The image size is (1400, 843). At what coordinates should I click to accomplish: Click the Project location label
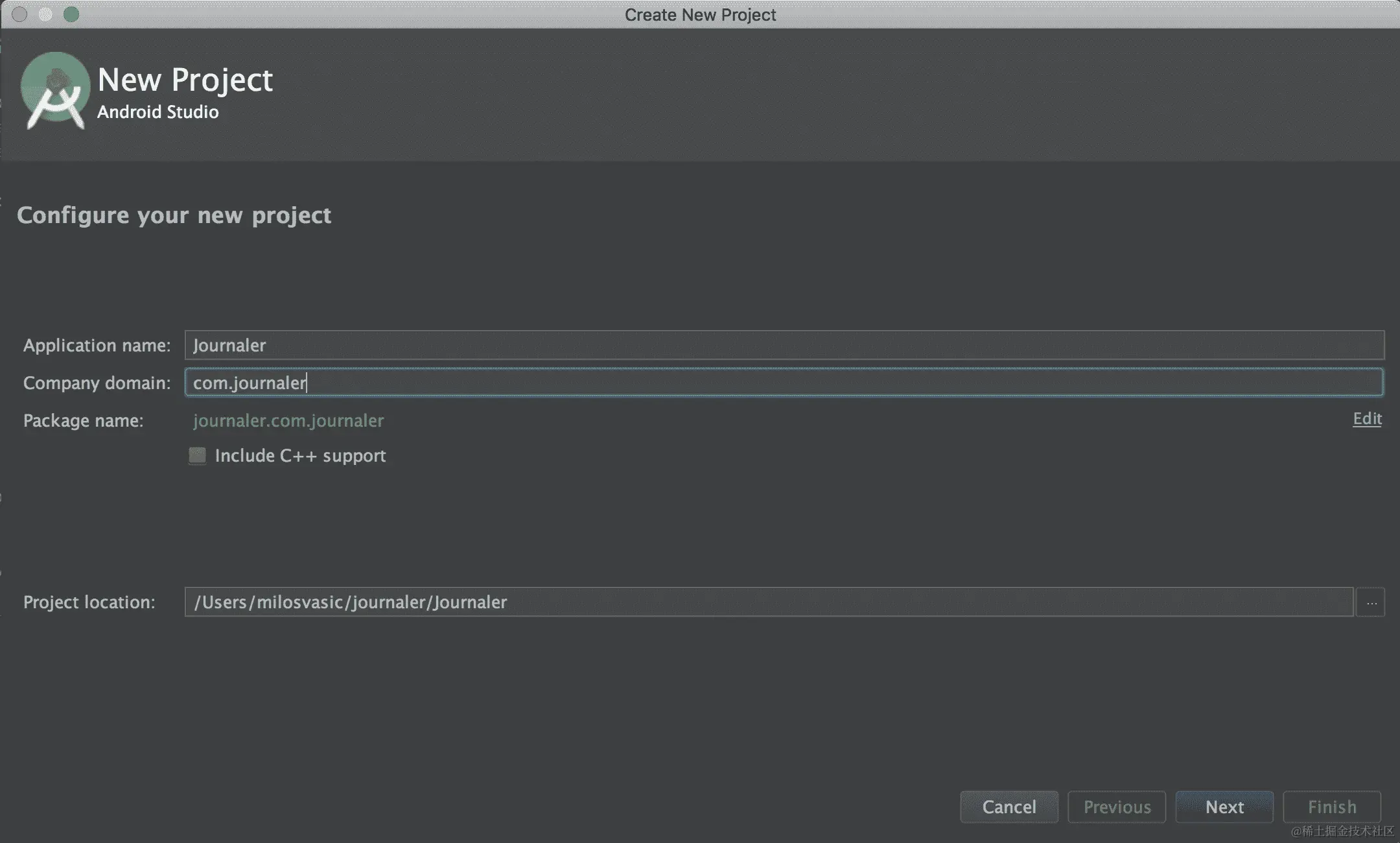tap(89, 602)
